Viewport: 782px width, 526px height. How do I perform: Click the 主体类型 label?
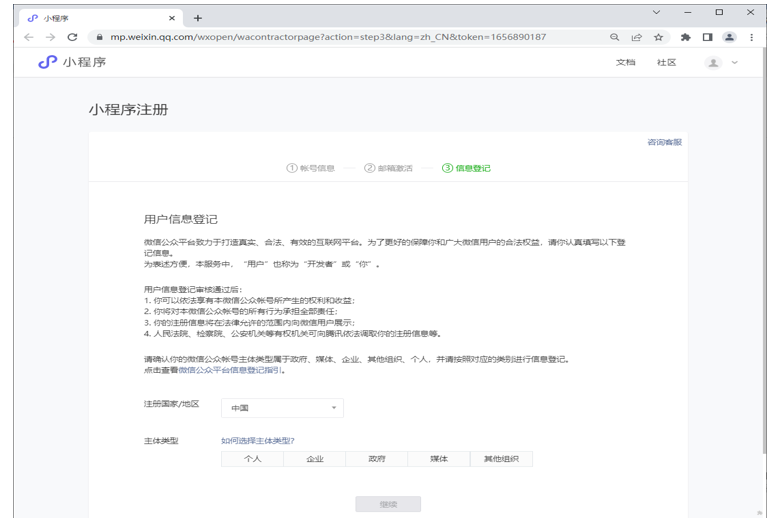click(161, 441)
